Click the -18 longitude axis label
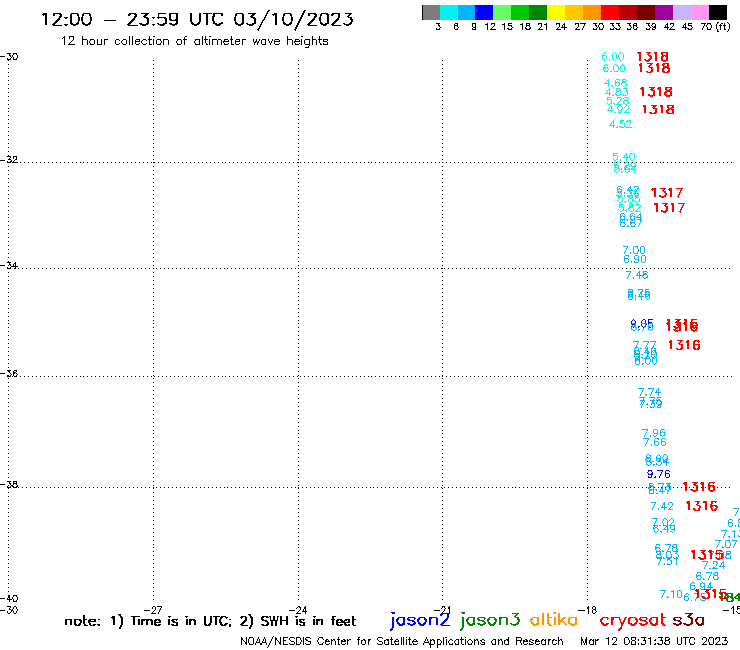Image resolution: width=740 pixels, height=650 pixels. pos(588,610)
